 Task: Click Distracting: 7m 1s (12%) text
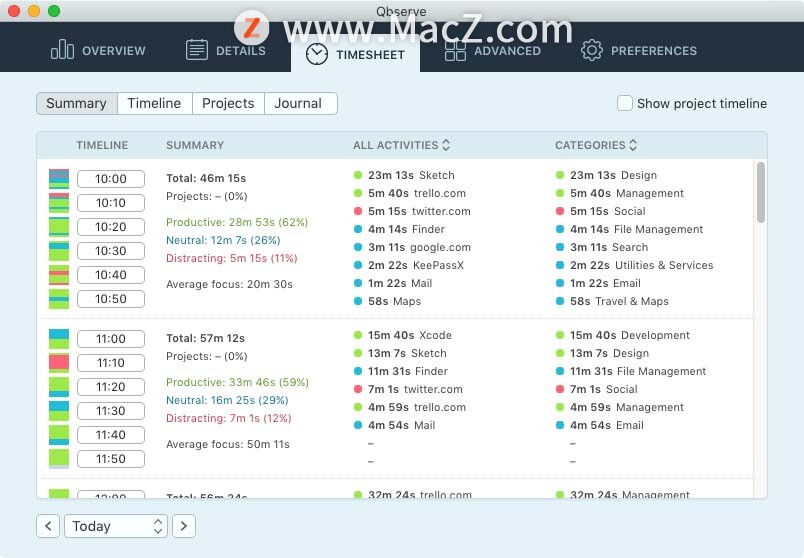[229, 418]
